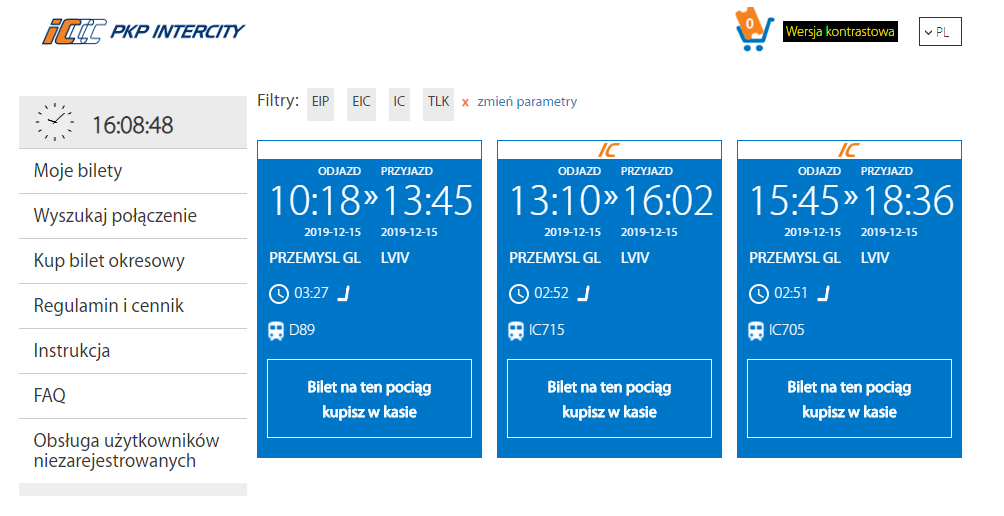Image resolution: width=1004 pixels, height=516 pixels.
Task: Click the zmień parametry link
Action: [527, 102]
